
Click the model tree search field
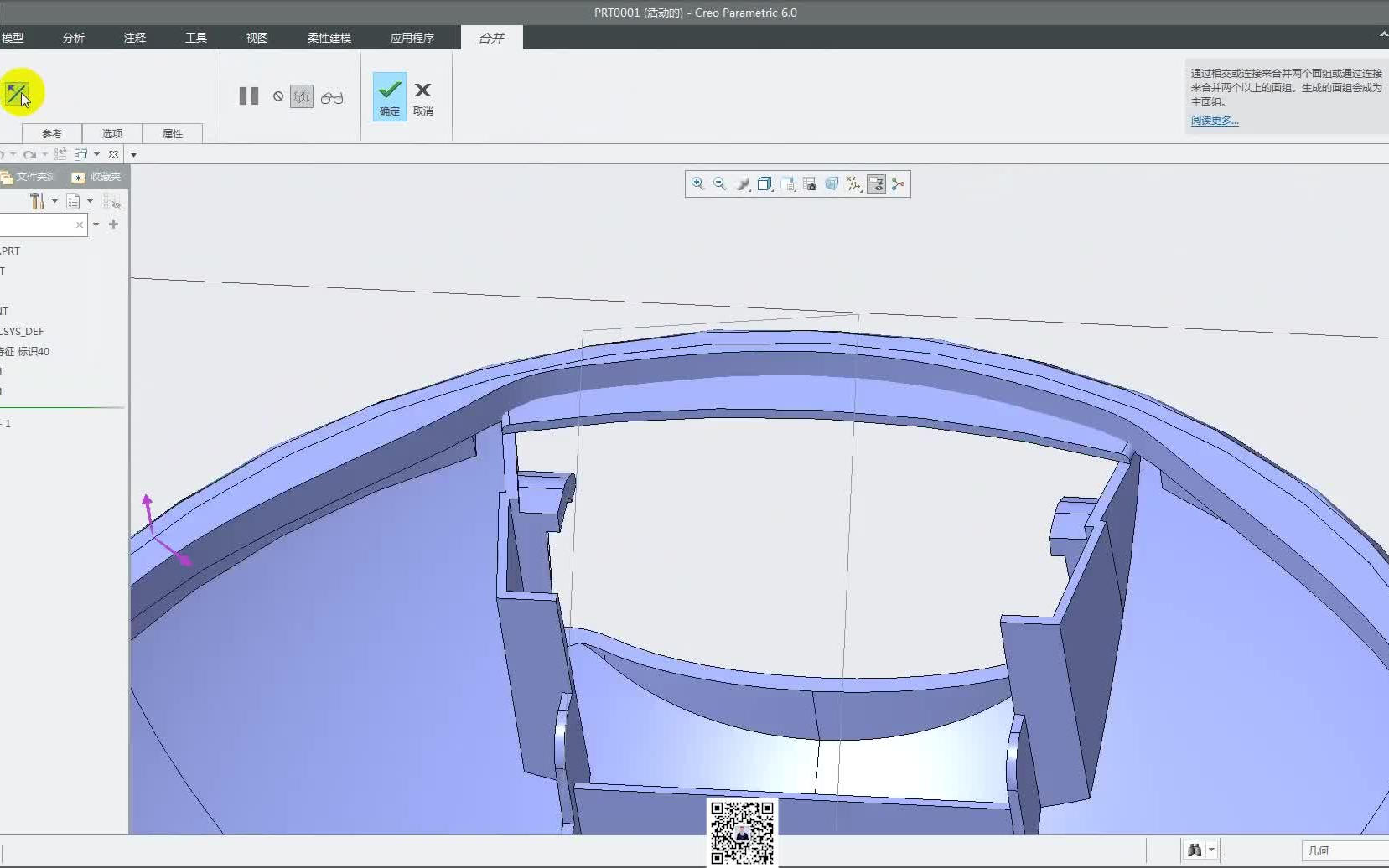coord(38,225)
